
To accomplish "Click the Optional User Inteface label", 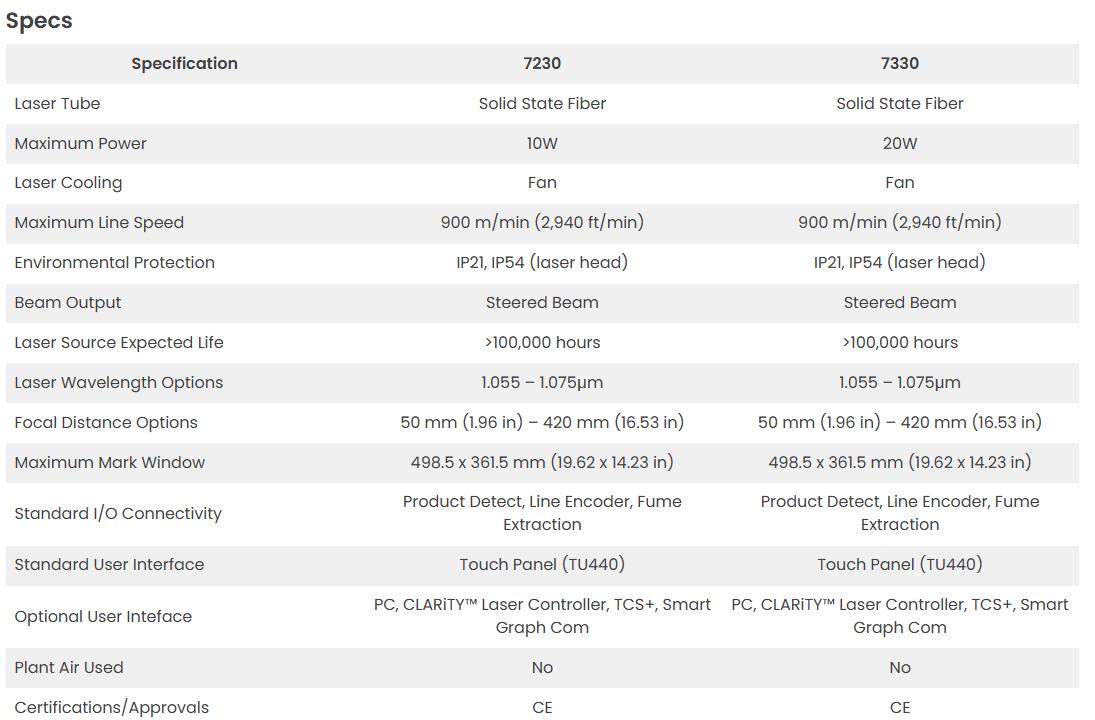I will tap(103, 616).
